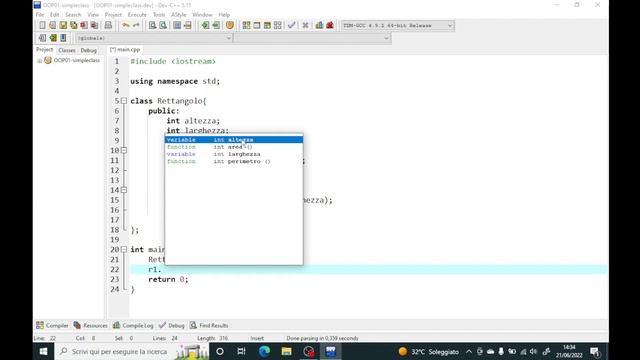This screenshot has height=360, width=640.
Task: Collapse the main function fold on line 20
Action: coord(124,249)
